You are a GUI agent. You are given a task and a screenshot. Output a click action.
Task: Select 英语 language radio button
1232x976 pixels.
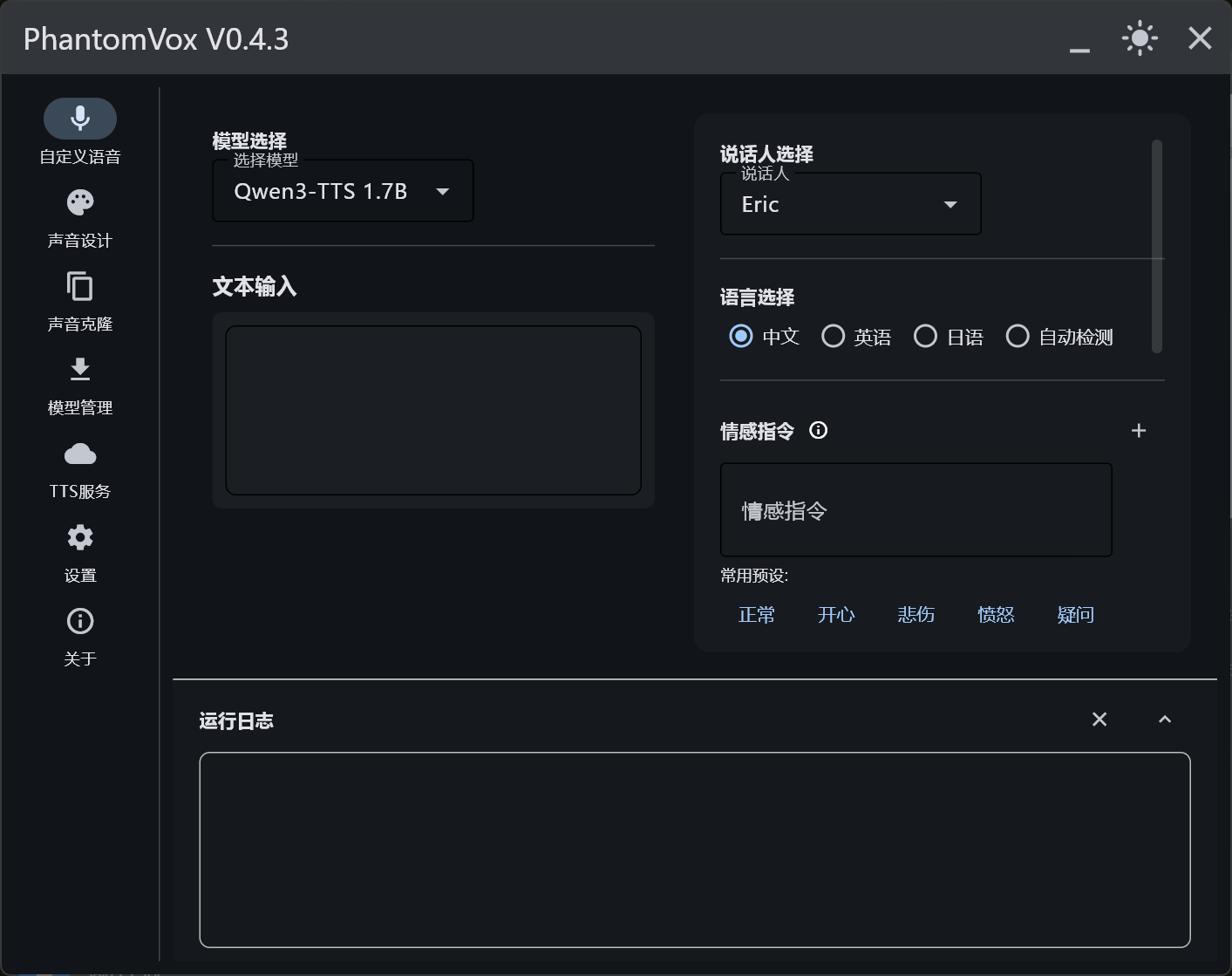(x=834, y=337)
